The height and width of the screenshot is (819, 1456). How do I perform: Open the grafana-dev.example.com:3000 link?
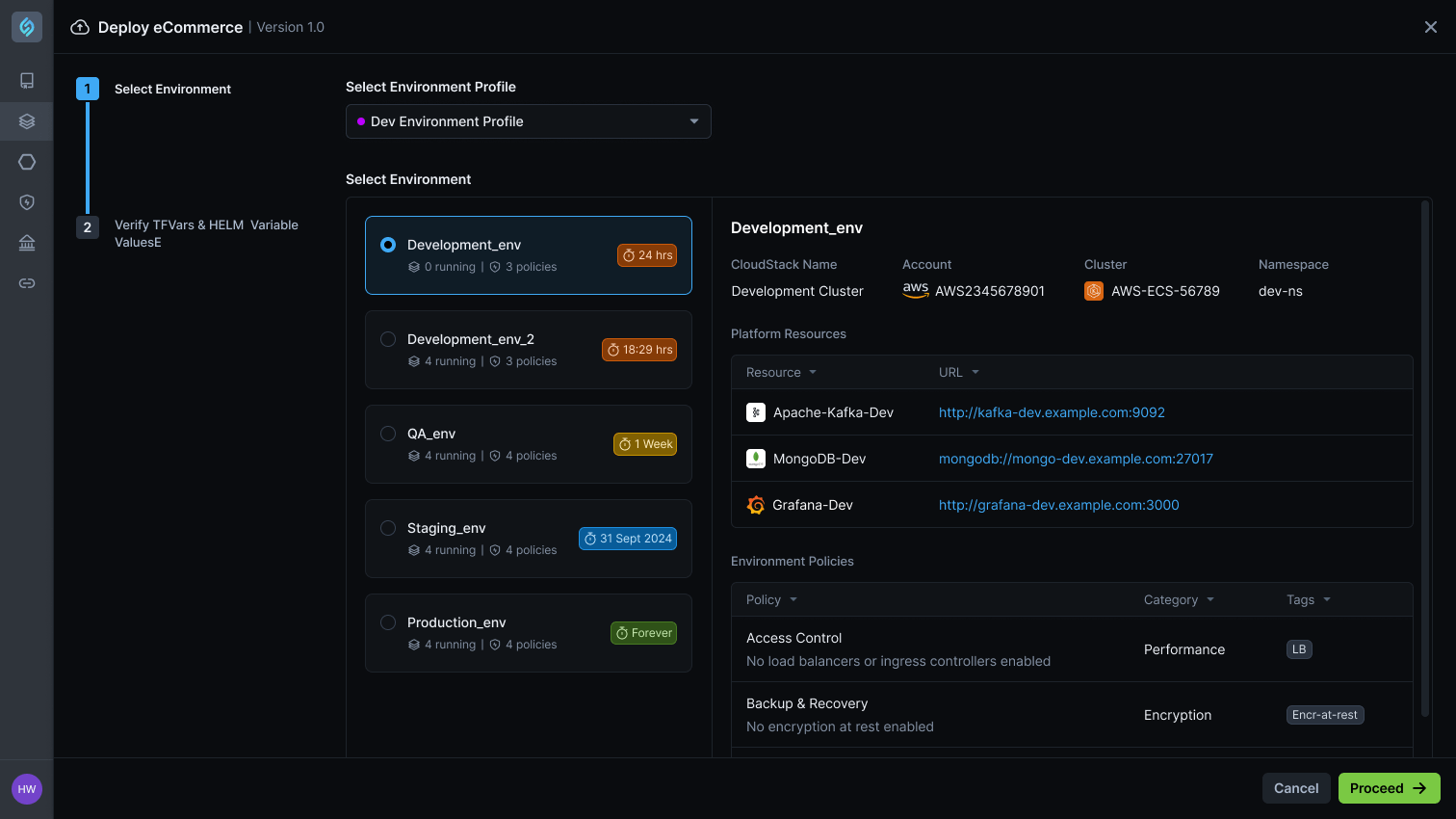pyautogui.click(x=1058, y=505)
